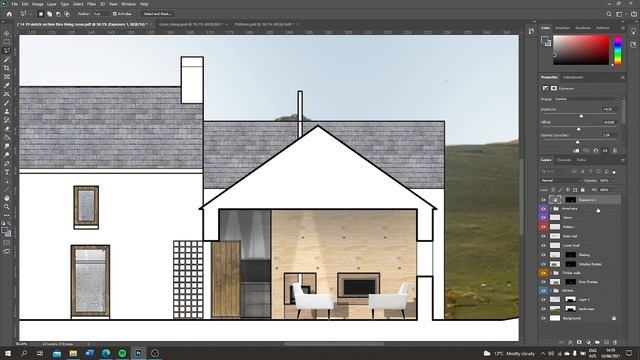Expand the Kitchen layer group
Image resolution: width=640 pixels, height=360 pixels.
point(550,291)
